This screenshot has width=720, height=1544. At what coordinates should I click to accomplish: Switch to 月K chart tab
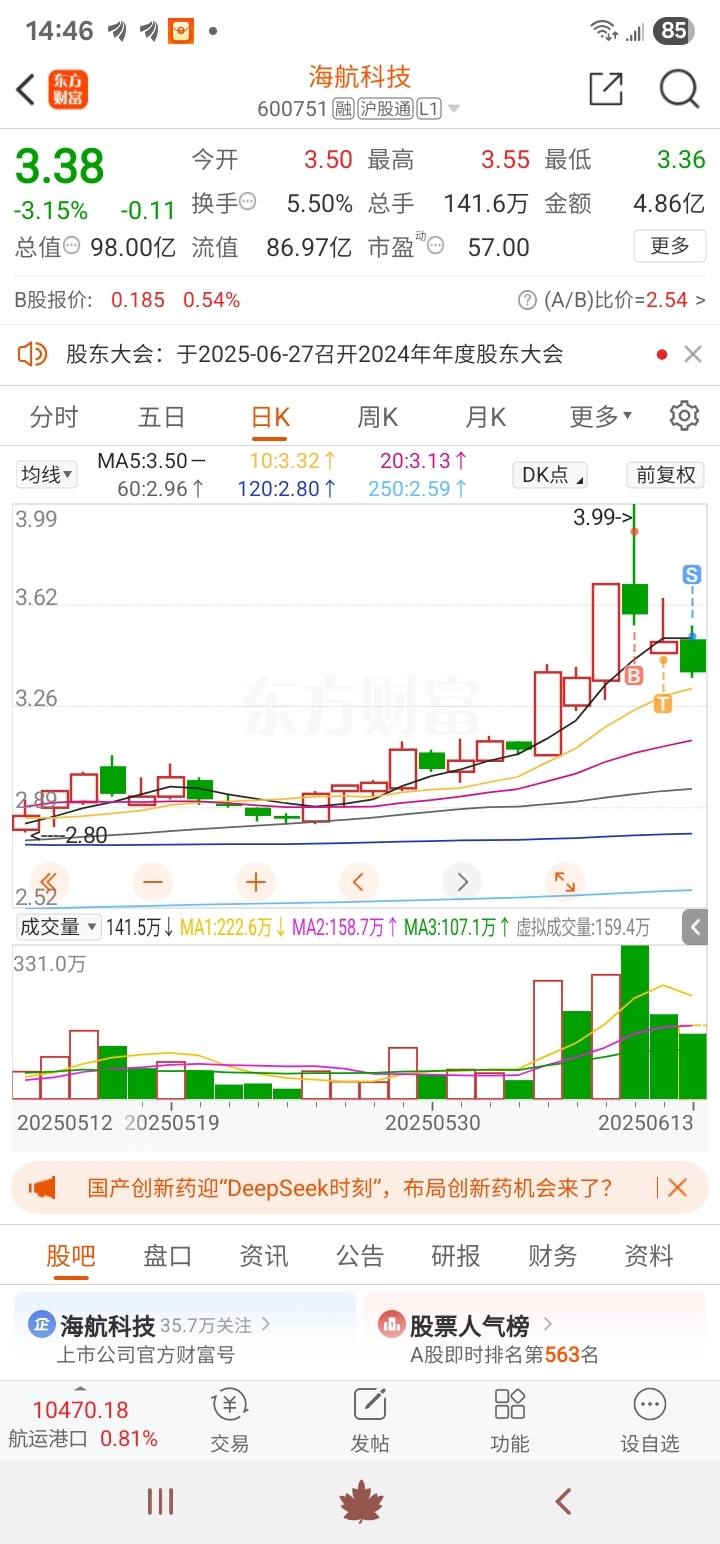click(x=486, y=417)
